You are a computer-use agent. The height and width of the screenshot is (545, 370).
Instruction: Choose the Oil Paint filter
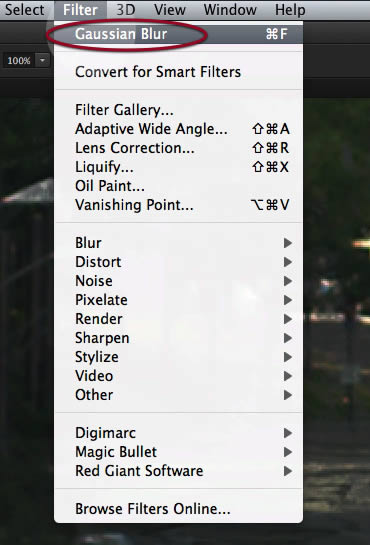(x=179, y=186)
